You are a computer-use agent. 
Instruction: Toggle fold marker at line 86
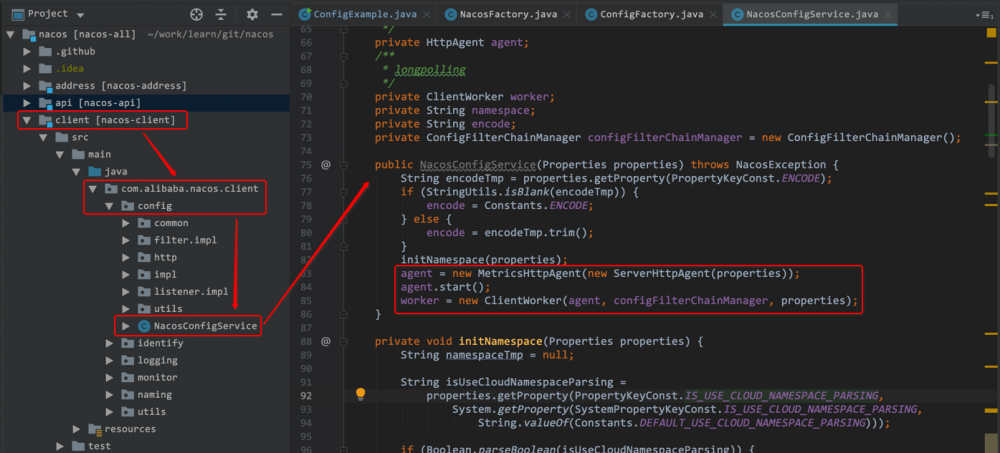click(344, 314)
